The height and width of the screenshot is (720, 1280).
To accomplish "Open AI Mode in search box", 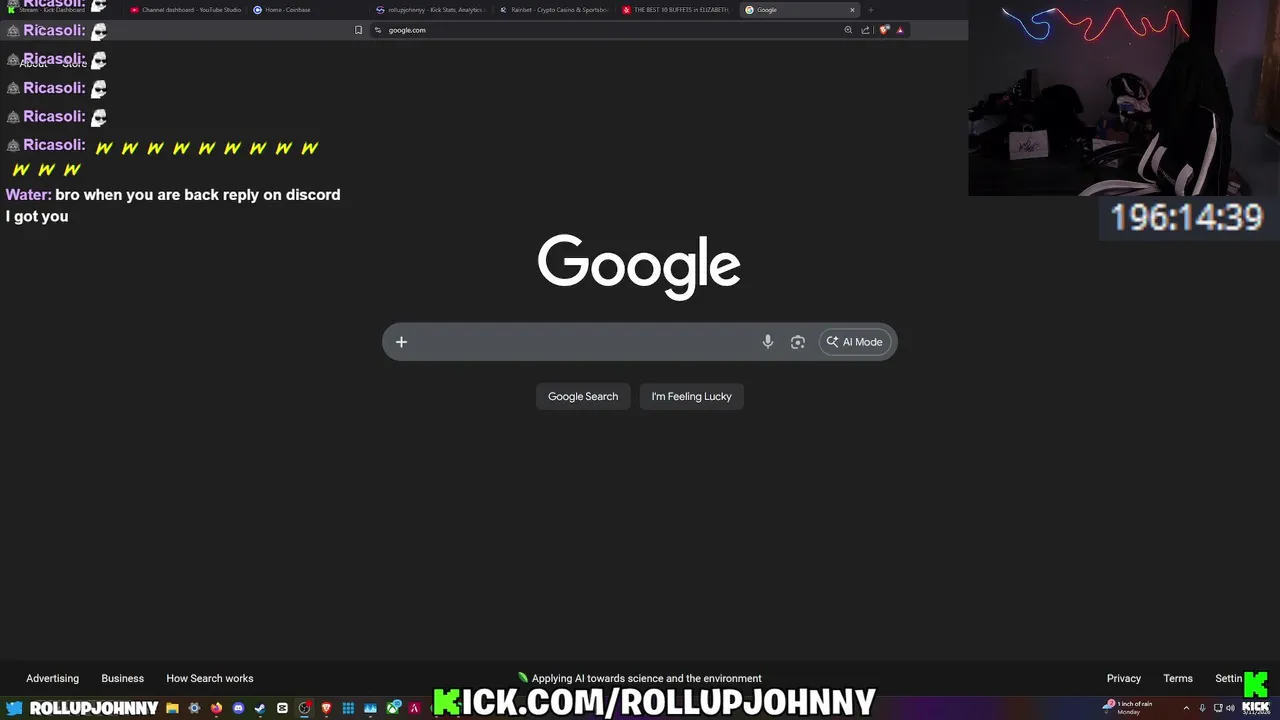I will coord(855,342).
